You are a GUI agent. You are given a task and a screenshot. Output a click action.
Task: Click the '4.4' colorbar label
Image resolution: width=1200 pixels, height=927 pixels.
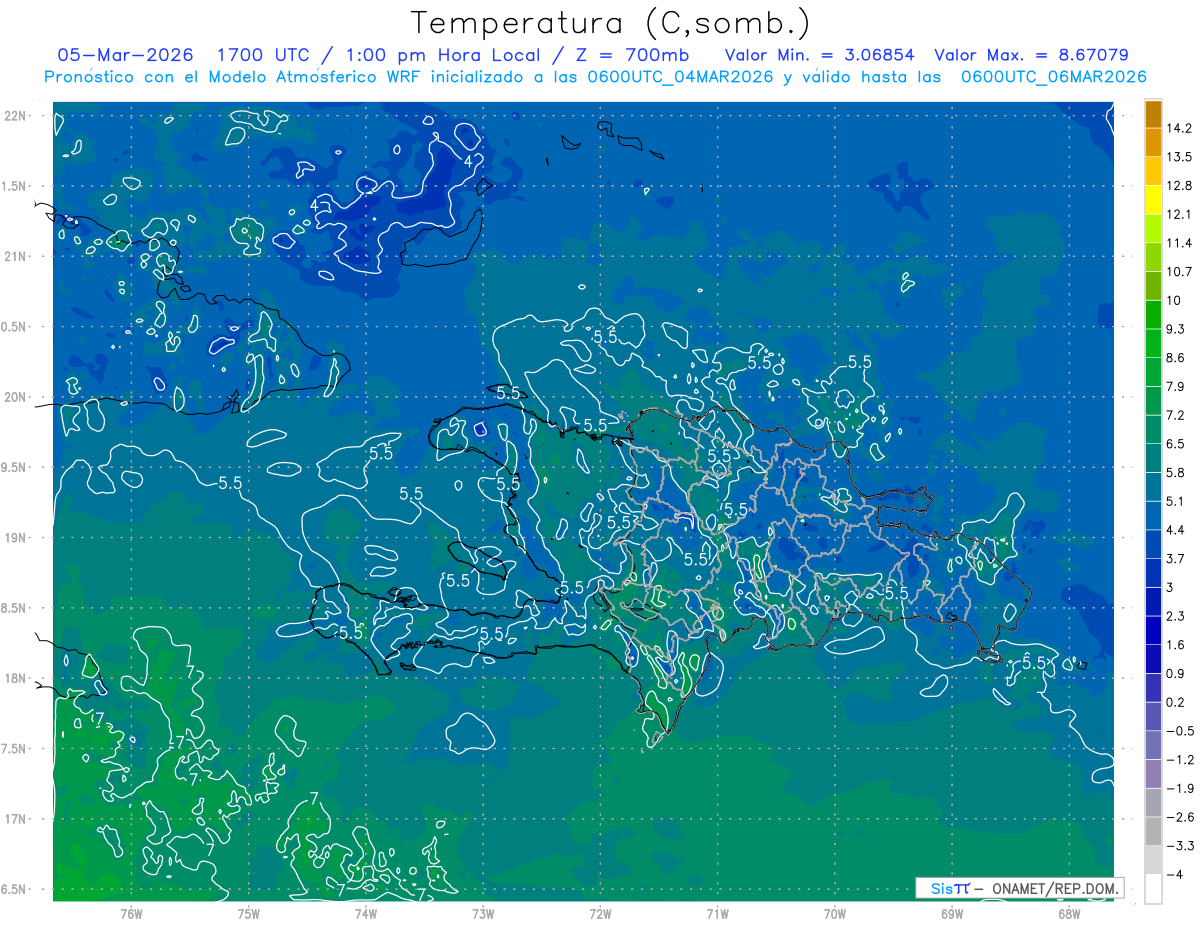(x=1175, y=530)
